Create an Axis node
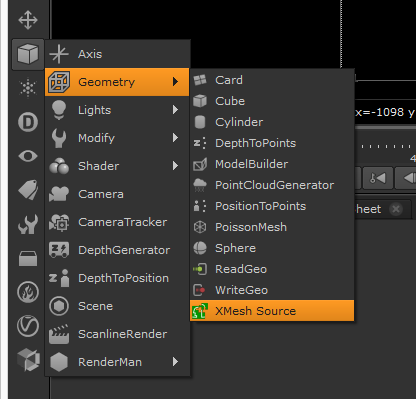 point(117,54)
